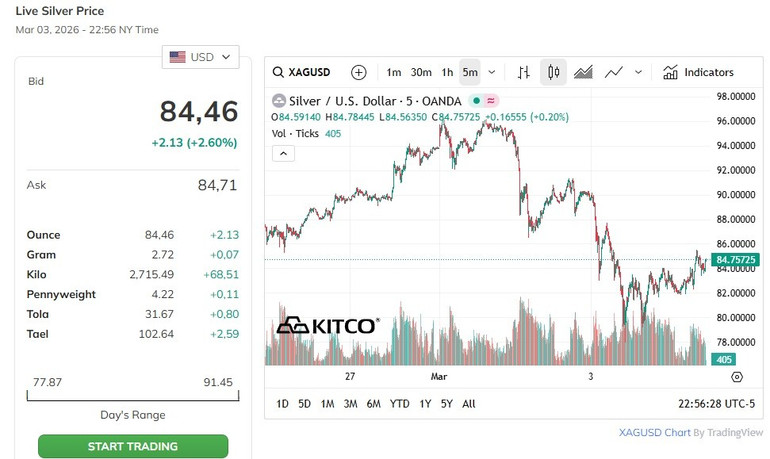Select the YTD date range
Screen dimensions: 770x459
[x=399, y=404]
